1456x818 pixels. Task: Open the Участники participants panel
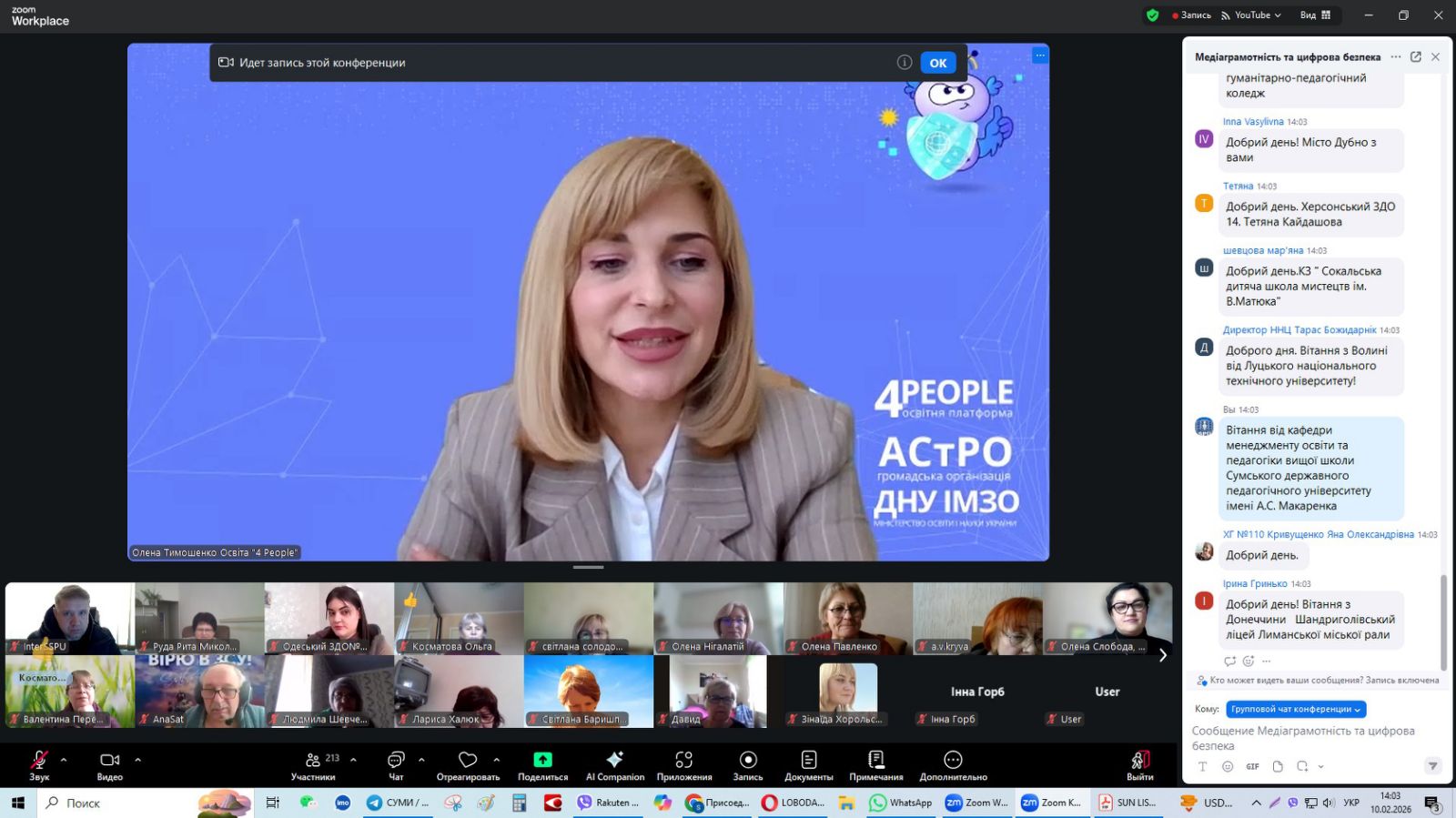point(313,764)
